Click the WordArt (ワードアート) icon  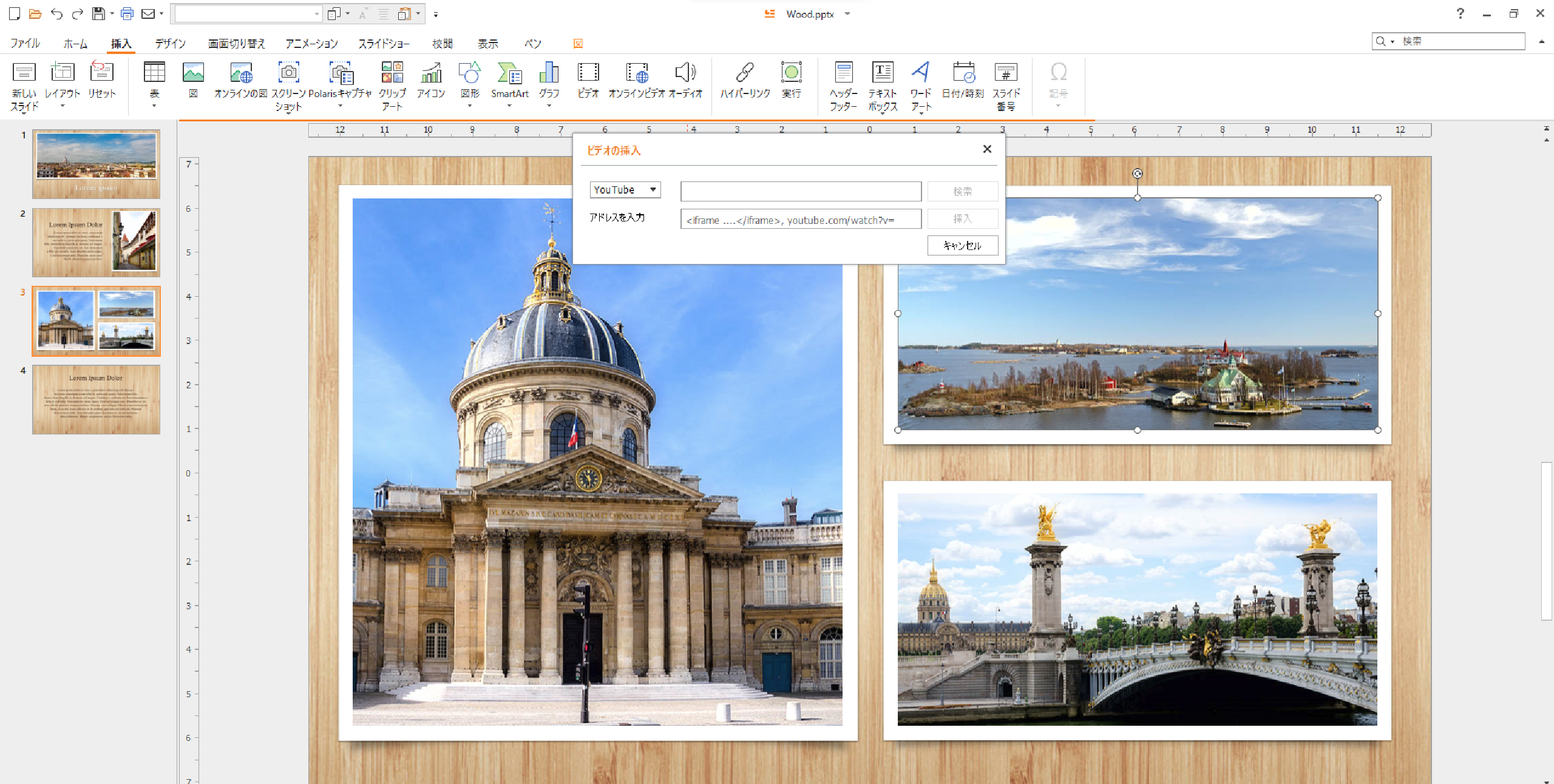920,73
